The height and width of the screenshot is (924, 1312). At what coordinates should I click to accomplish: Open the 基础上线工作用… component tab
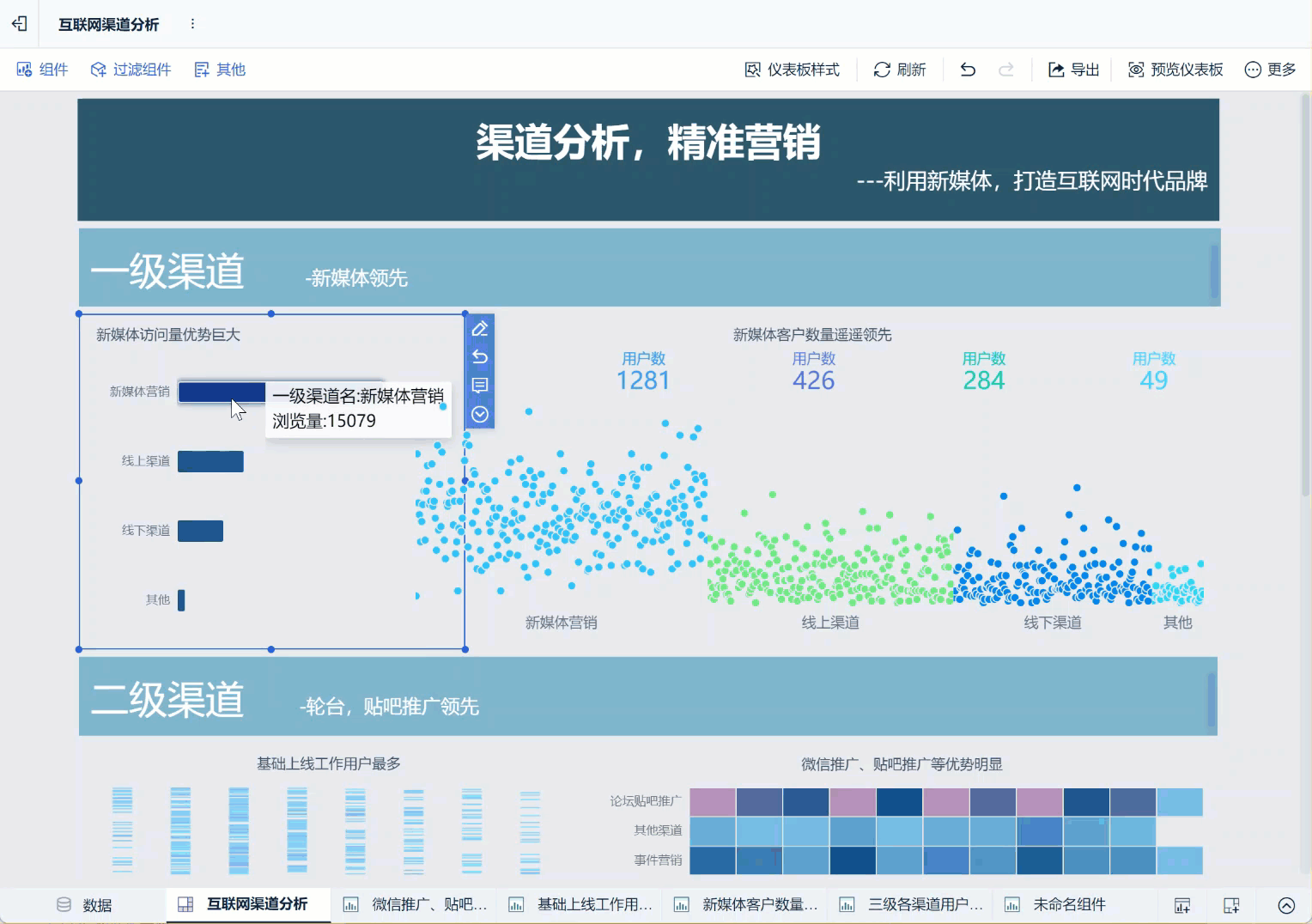[x=581, y=904]
